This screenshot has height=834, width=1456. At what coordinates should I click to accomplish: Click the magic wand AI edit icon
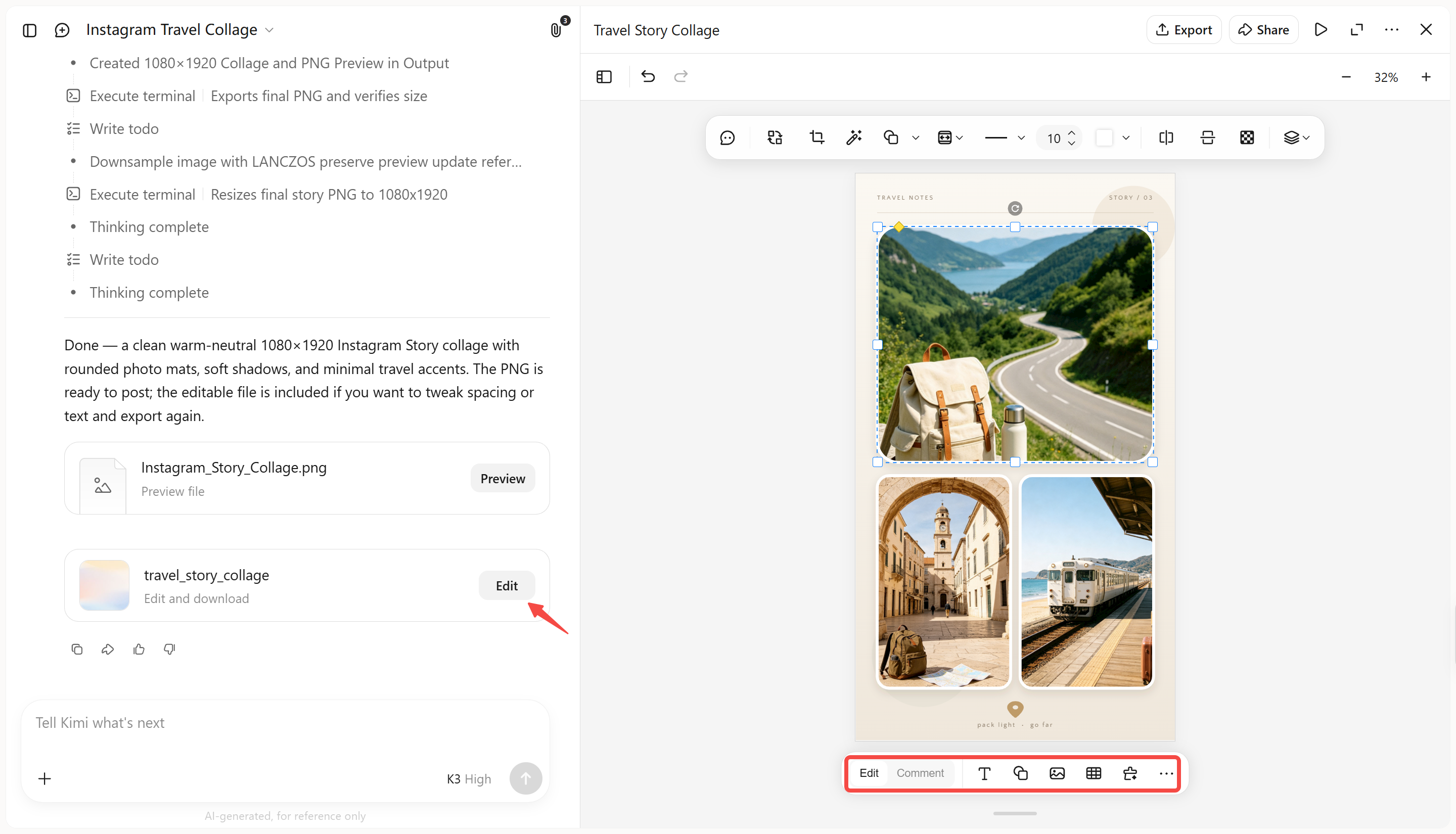(853, 137)
